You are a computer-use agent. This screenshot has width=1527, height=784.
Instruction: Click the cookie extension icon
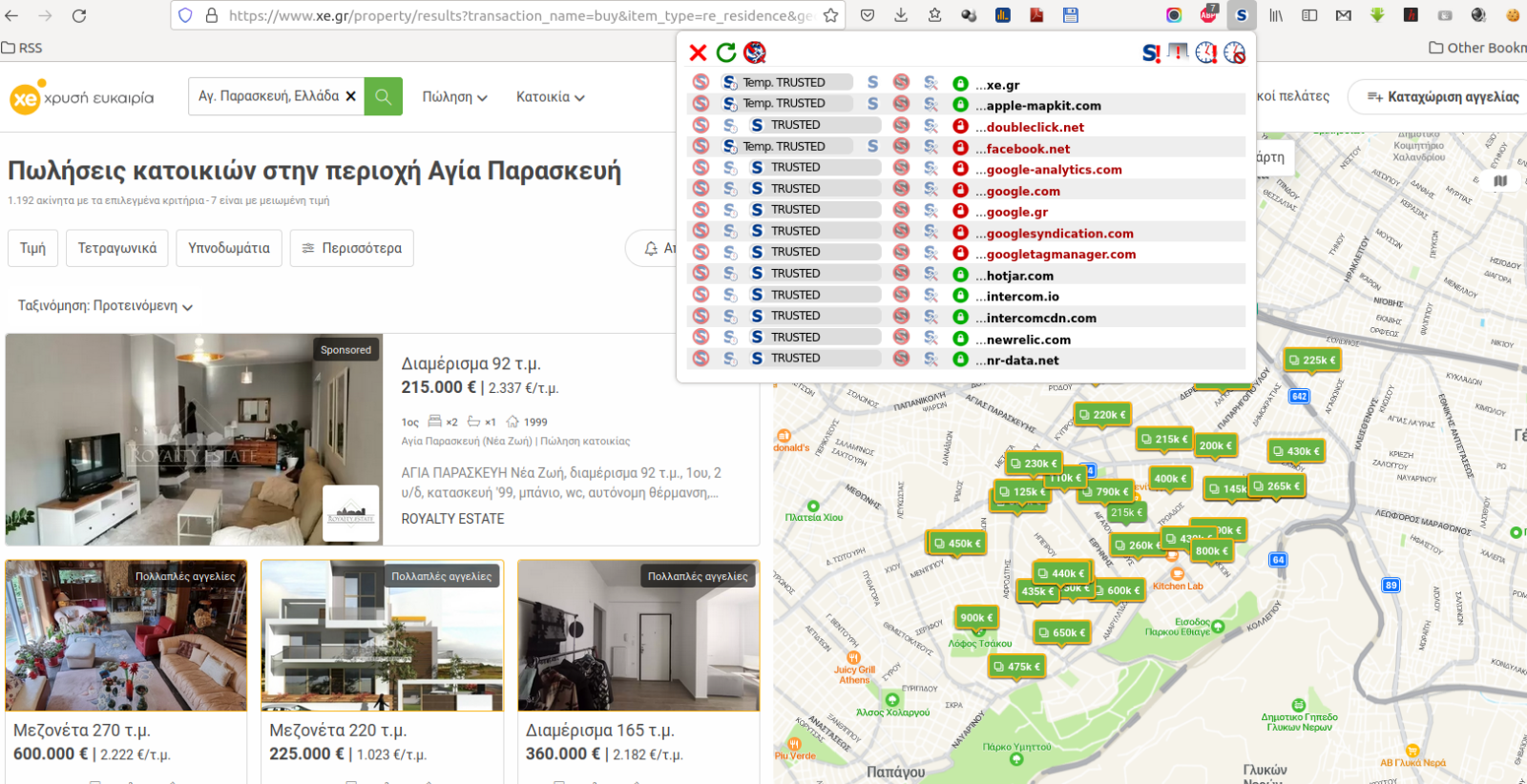click(x=1513, y=15)
